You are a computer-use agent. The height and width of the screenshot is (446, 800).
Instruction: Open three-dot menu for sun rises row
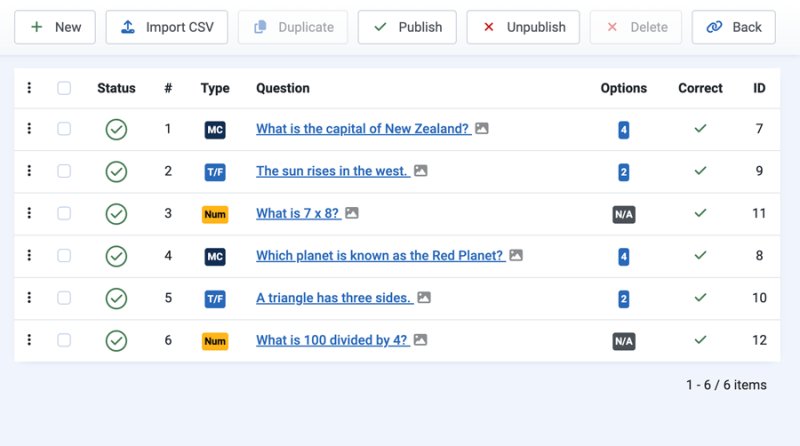[29, 171]
